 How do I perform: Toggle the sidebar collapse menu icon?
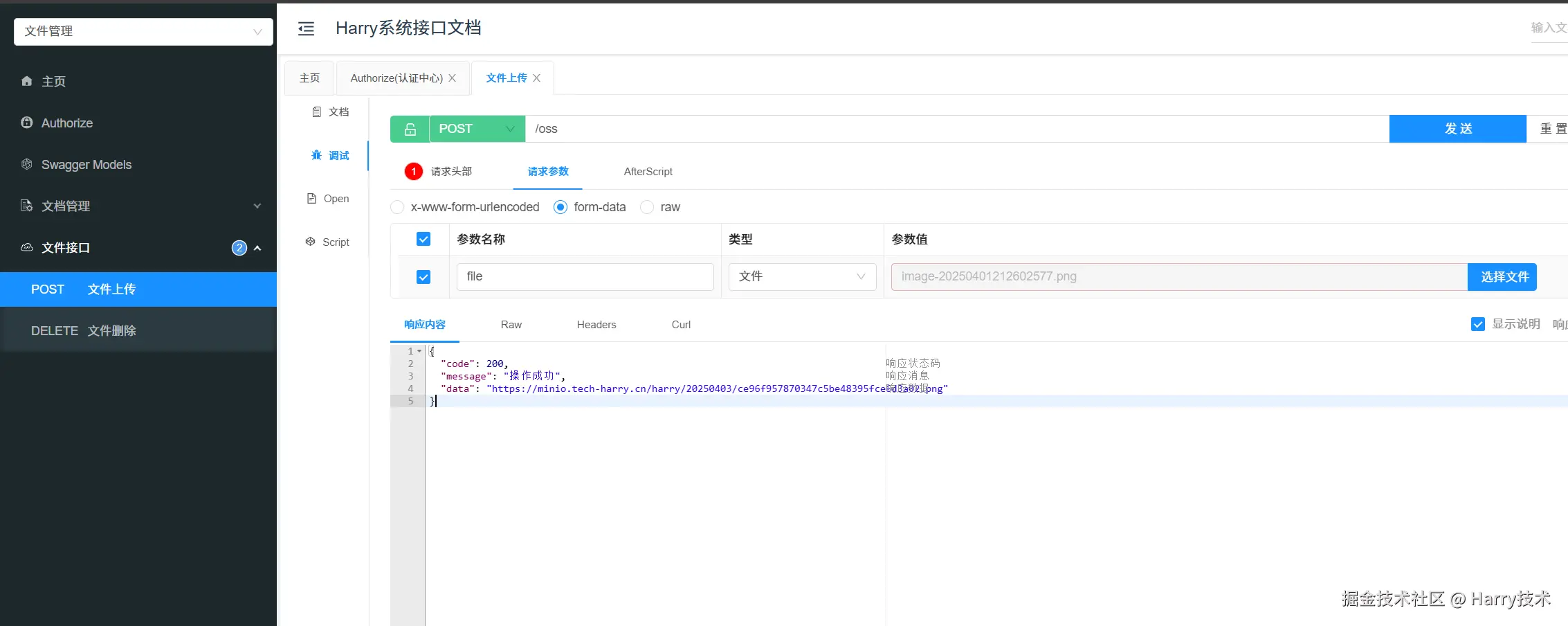coord(306,28)
